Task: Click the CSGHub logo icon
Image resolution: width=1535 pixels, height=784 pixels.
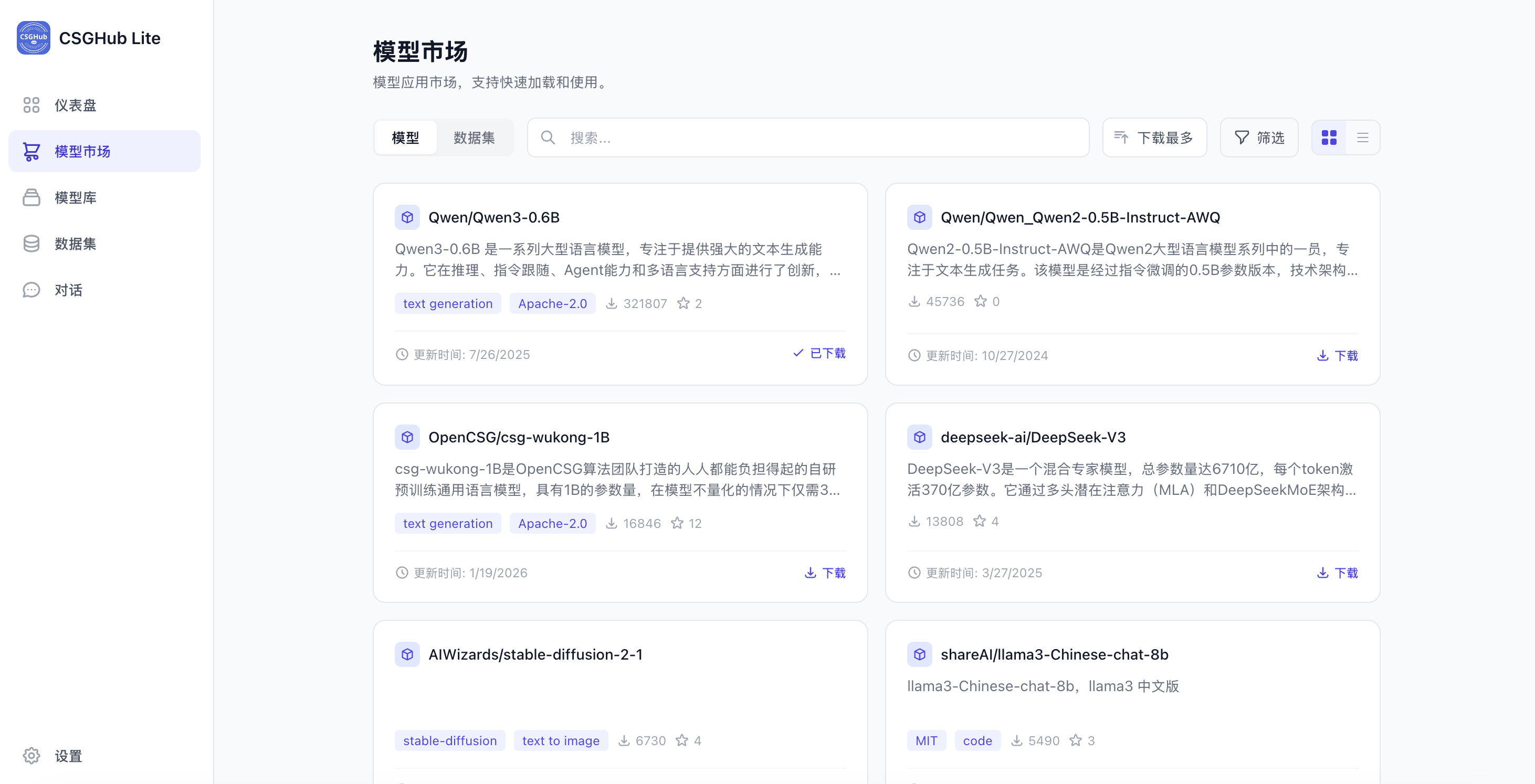Action: (34, 38)
